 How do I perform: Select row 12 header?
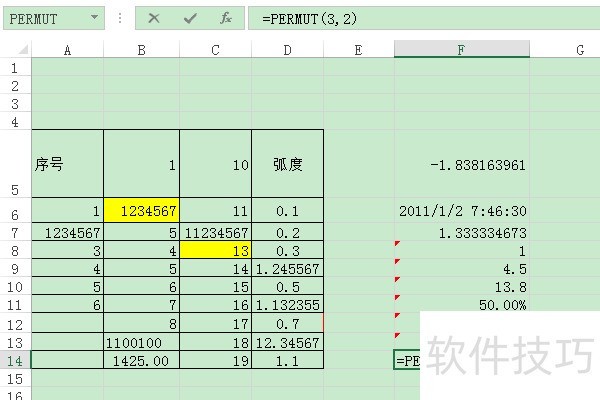15,324
